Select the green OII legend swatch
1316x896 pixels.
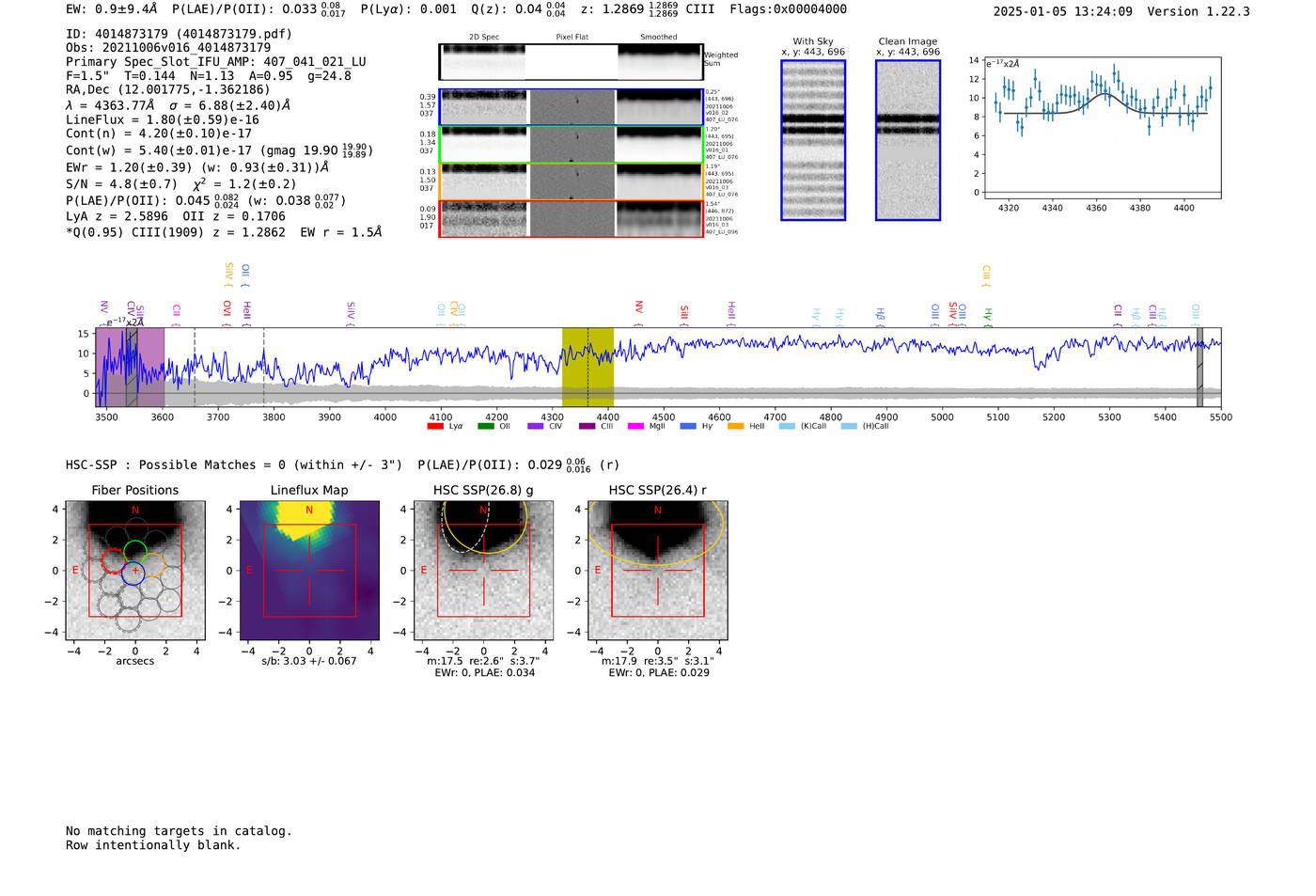(485, 426)
